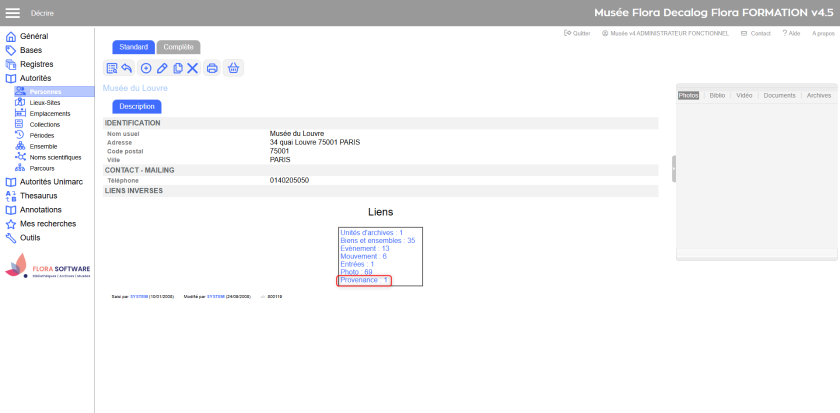840x413 pixels.
Task: Click the print icon
Action: pyautogui.click(x=212, y=68)
